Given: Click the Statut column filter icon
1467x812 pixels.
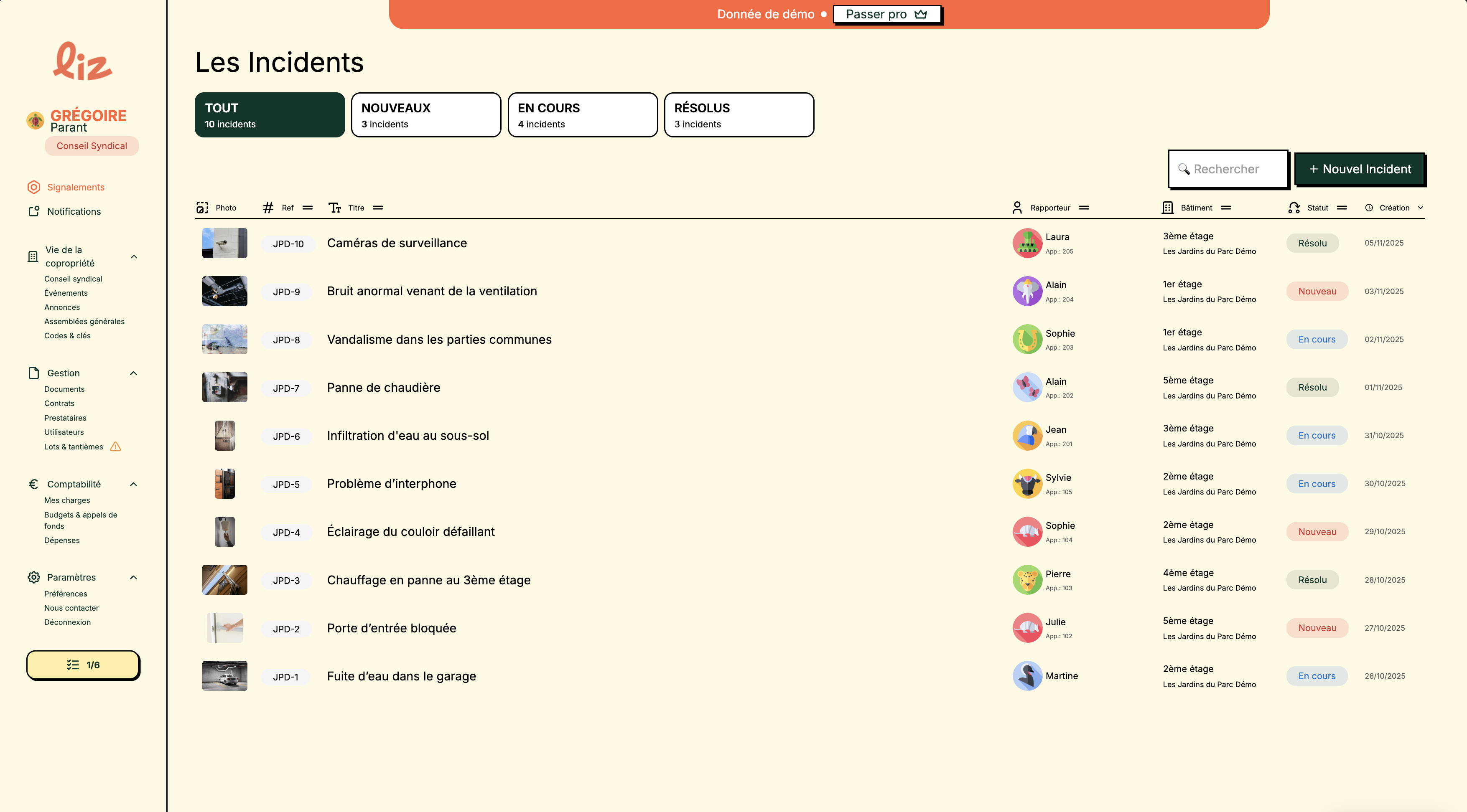Looking at the screenshot, I should click(x=1342, y=208).
